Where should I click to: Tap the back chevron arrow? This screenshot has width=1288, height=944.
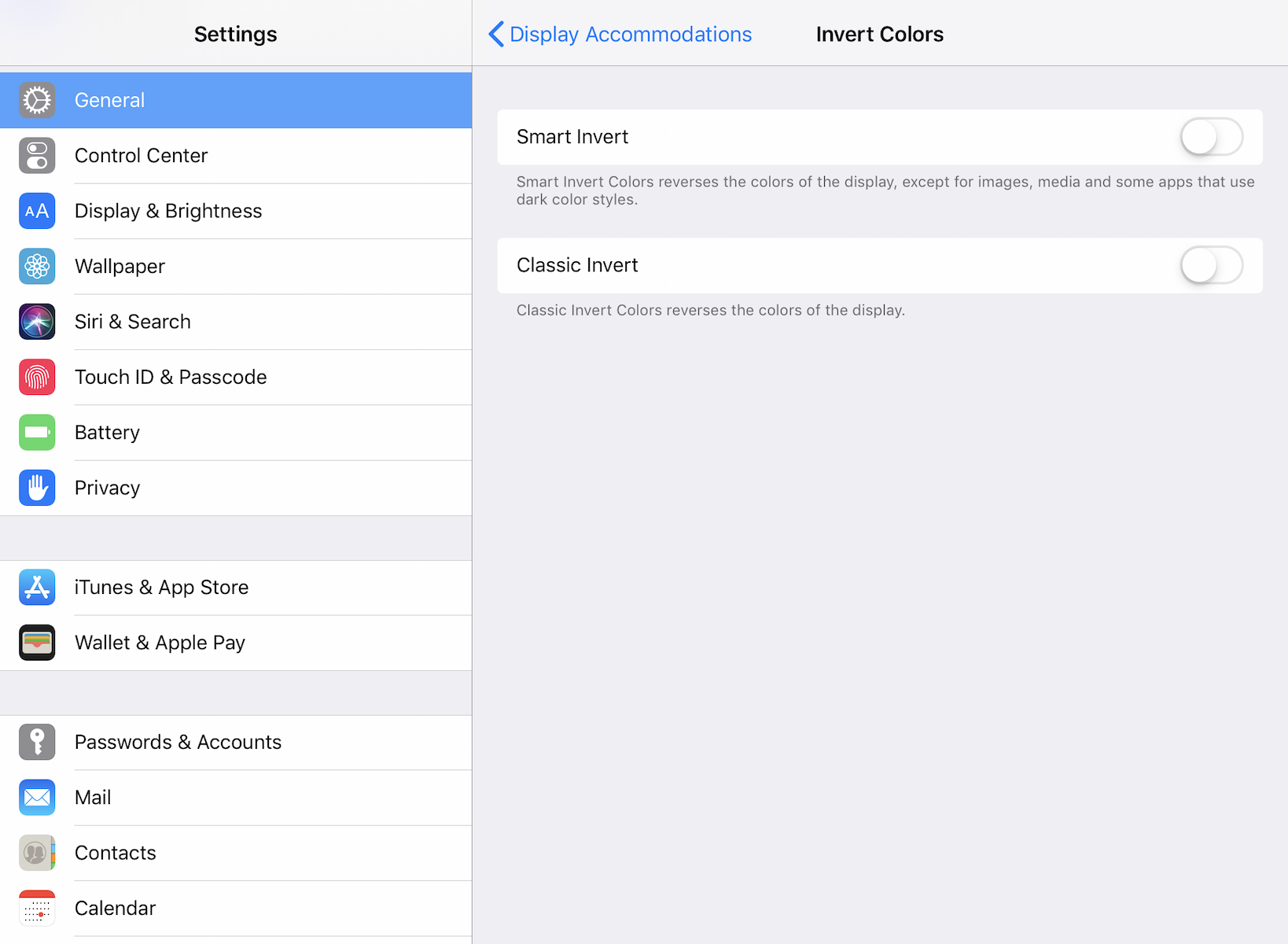[x=496, y=34]
